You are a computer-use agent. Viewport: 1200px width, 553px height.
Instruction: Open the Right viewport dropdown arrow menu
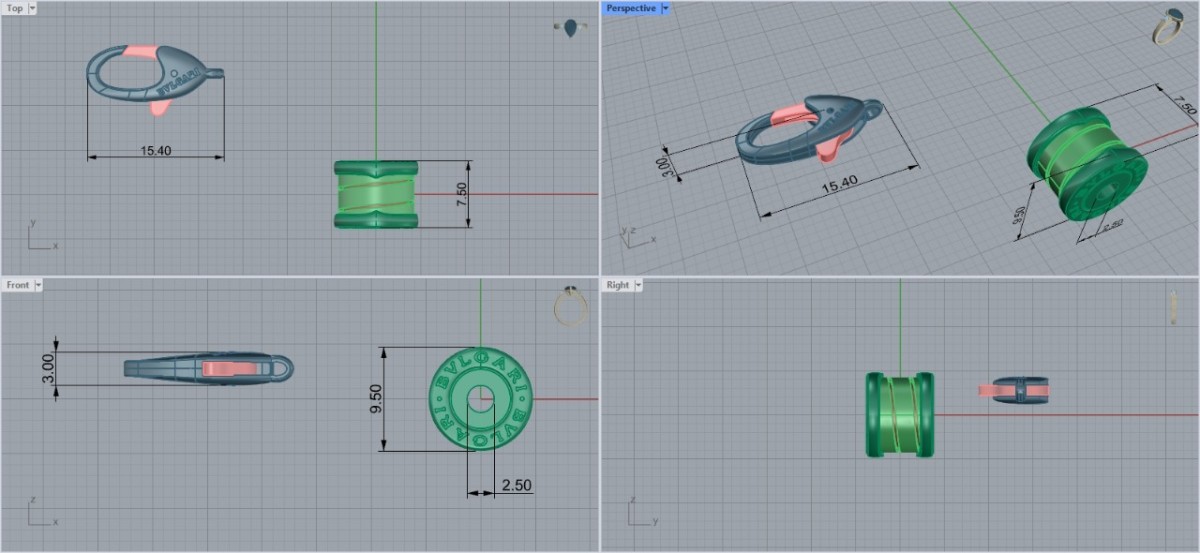pos(639,285)
